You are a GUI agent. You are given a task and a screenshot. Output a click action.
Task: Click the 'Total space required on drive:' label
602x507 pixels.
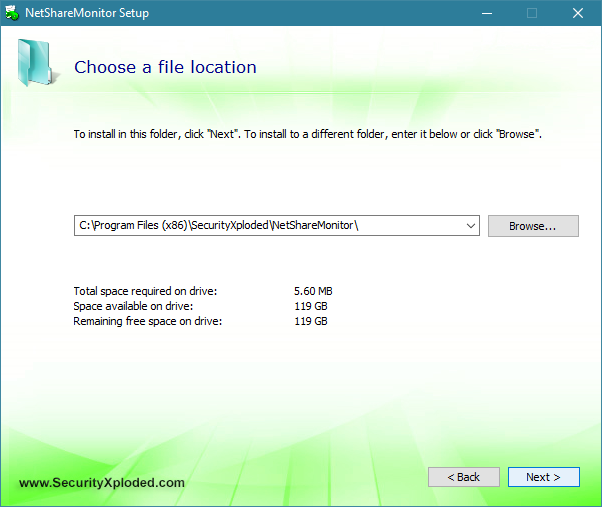tap(145, 291)
